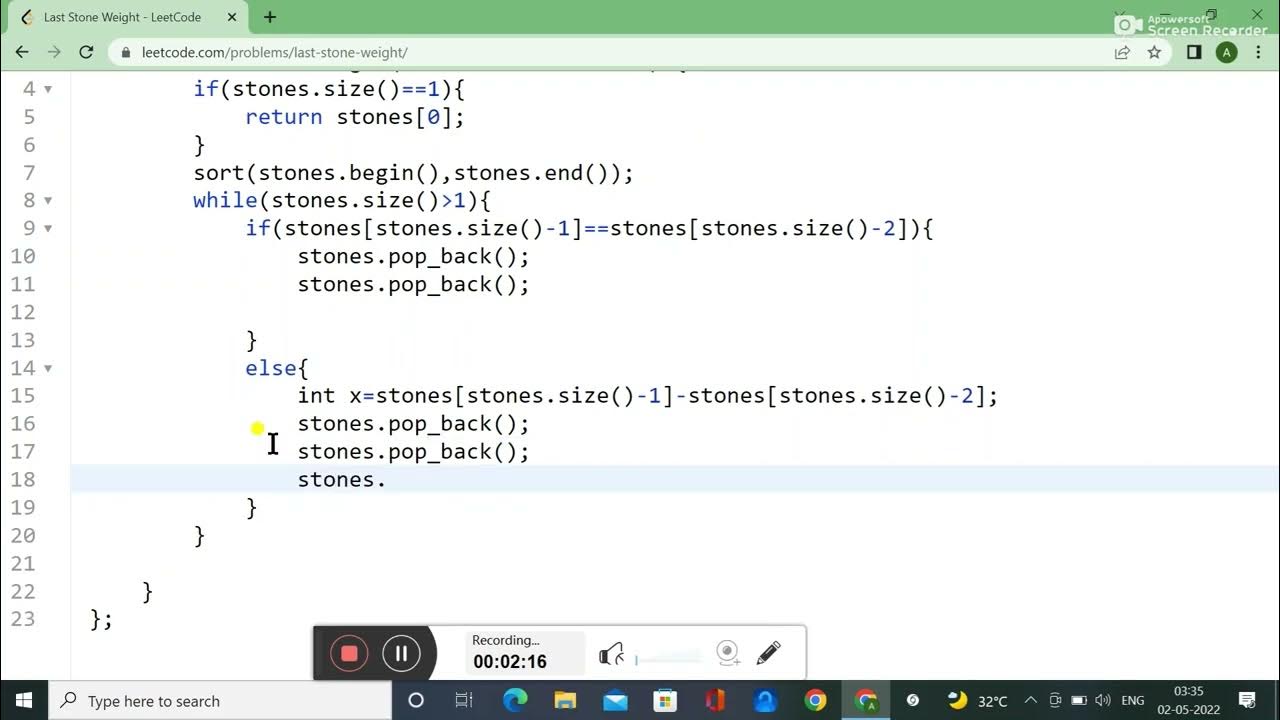
Task: Open the Chrome profile avatar A
Action: click(x=1226, y=52)
